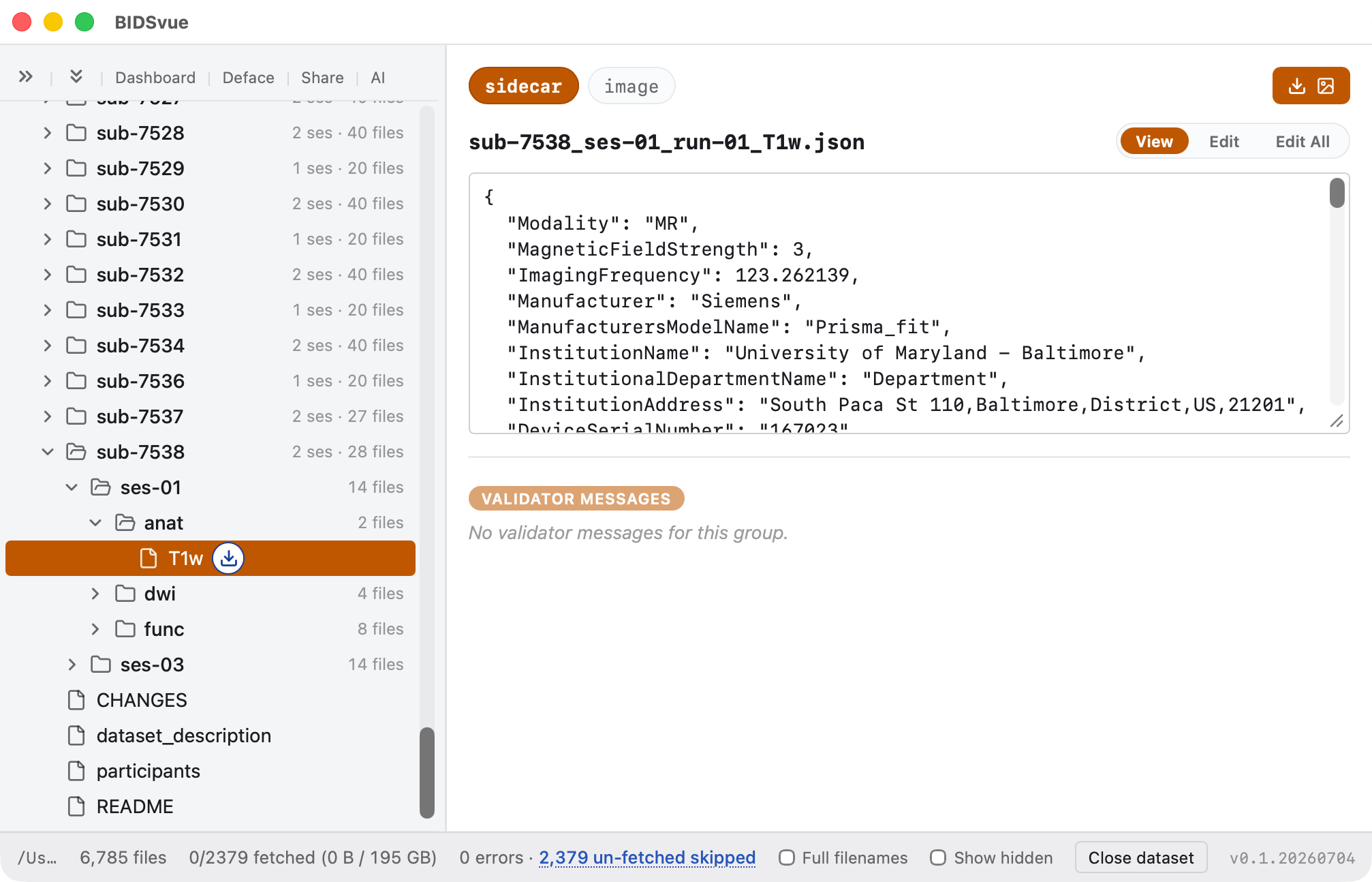
Task: Click the sub-7536 folder icon
Action: coord(76,381)
